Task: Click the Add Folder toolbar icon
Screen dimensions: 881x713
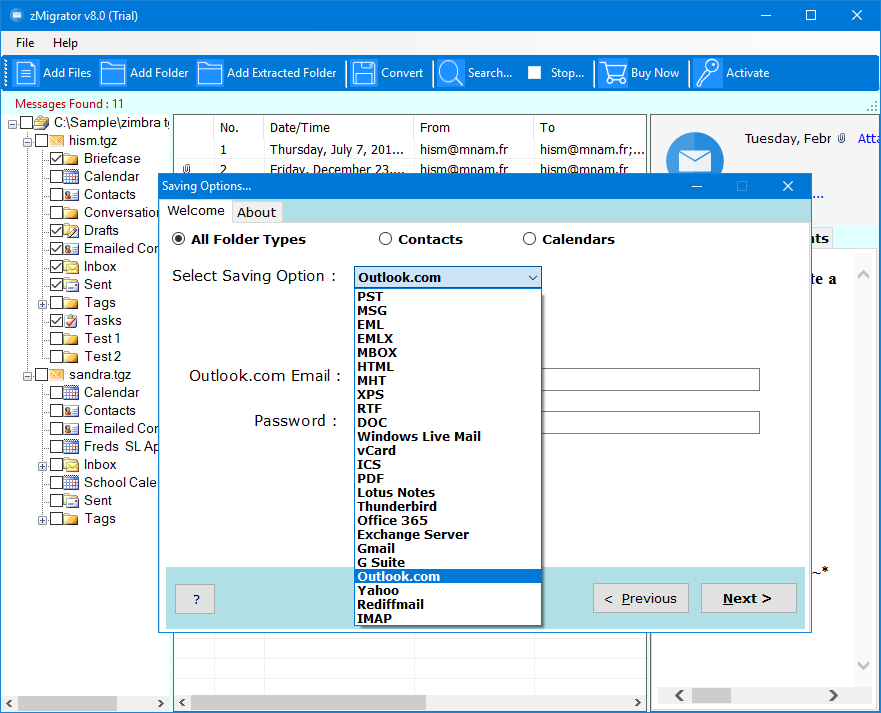Action: point(113,73)
